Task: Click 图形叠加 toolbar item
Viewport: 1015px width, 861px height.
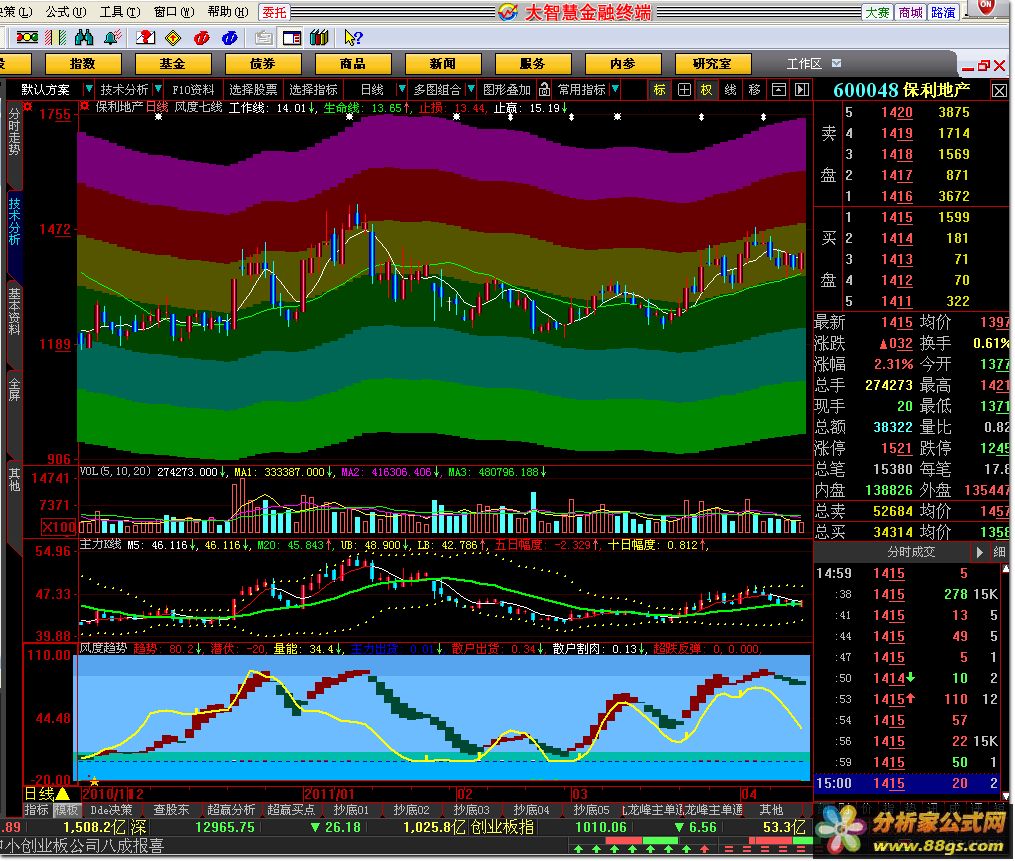Action: tap(507, 89)
